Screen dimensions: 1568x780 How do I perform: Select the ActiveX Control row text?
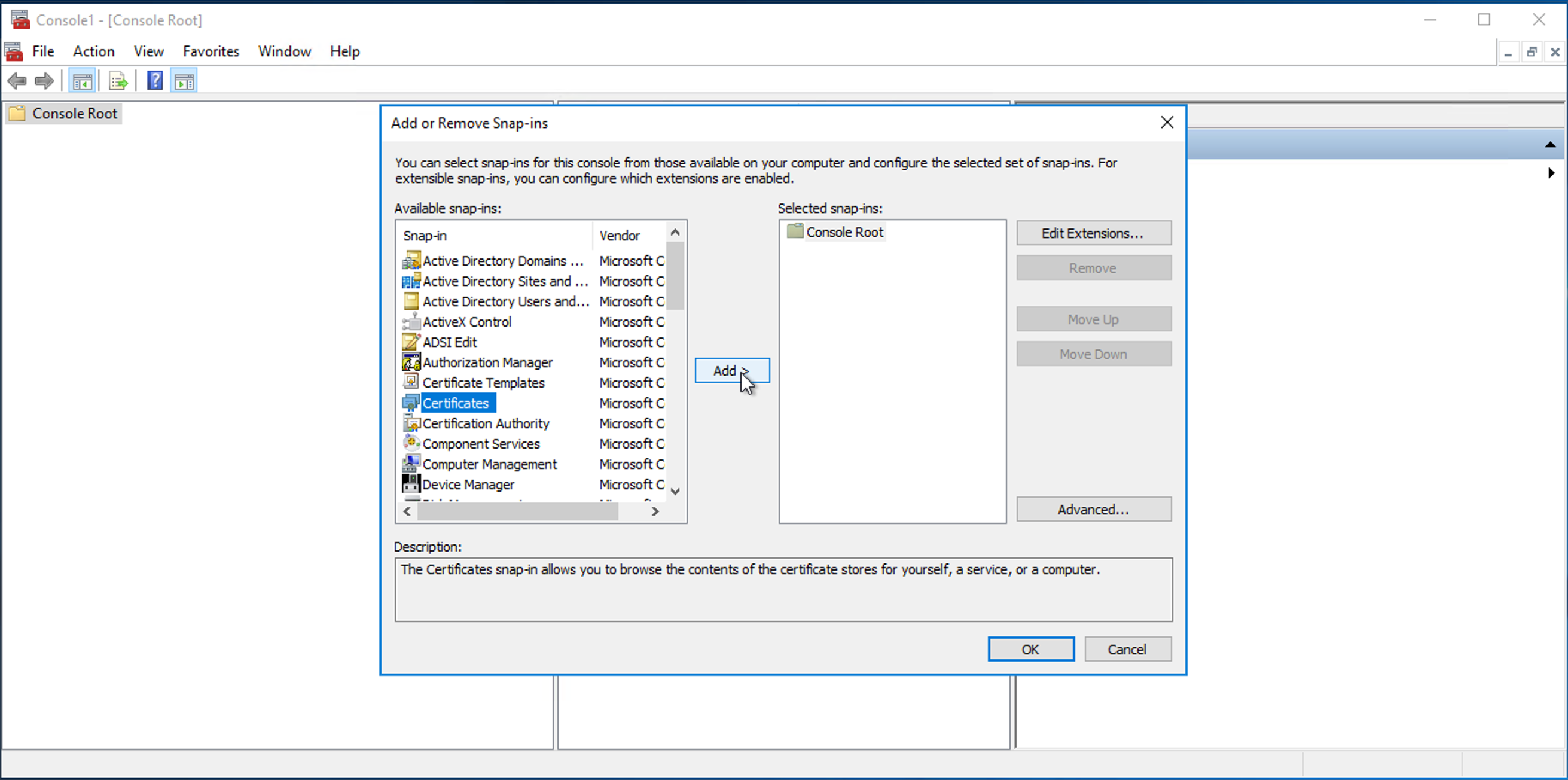pyautogui.click(x=467, y=321)
